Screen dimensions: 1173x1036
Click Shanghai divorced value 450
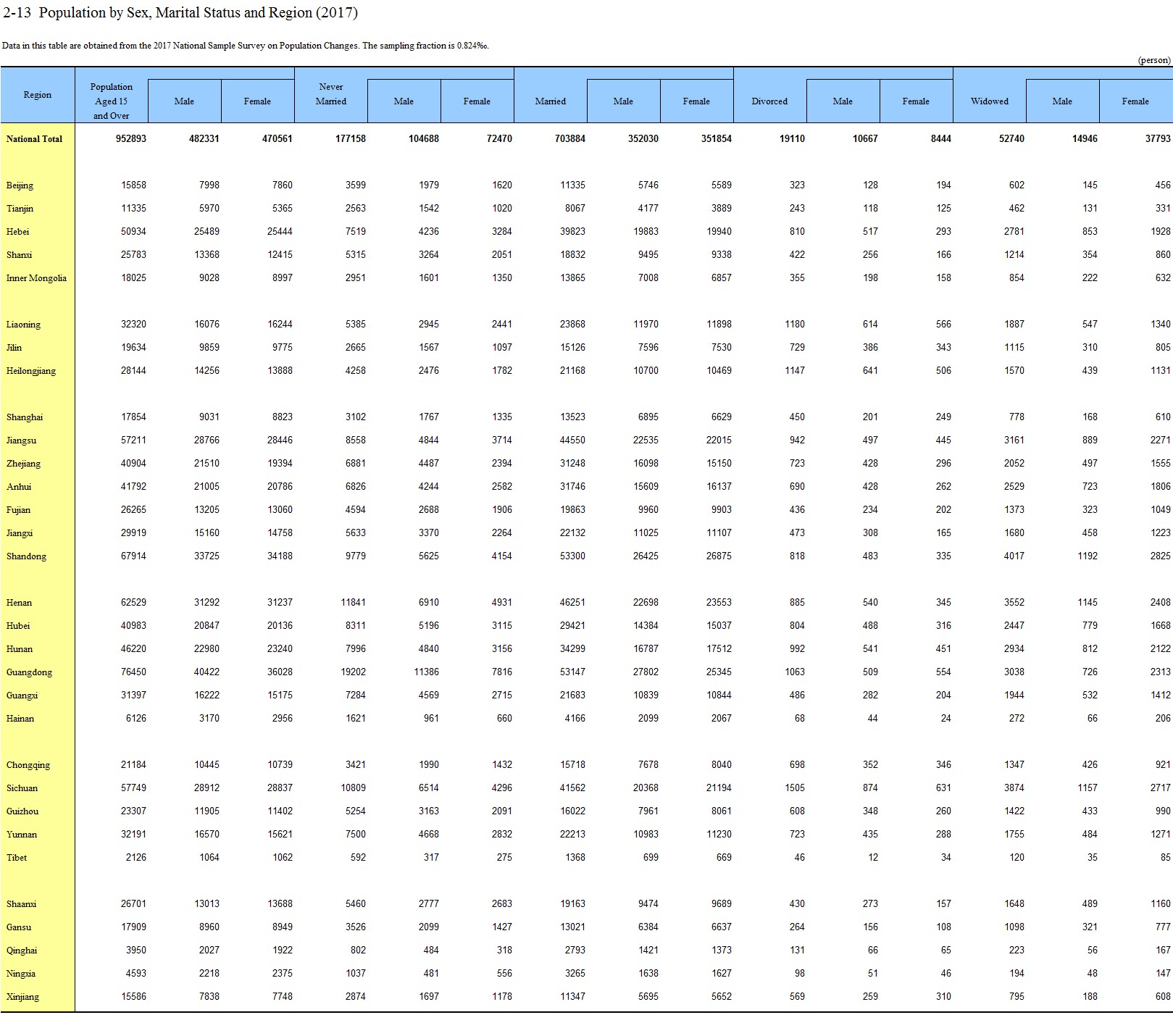[x=797, y=417]
